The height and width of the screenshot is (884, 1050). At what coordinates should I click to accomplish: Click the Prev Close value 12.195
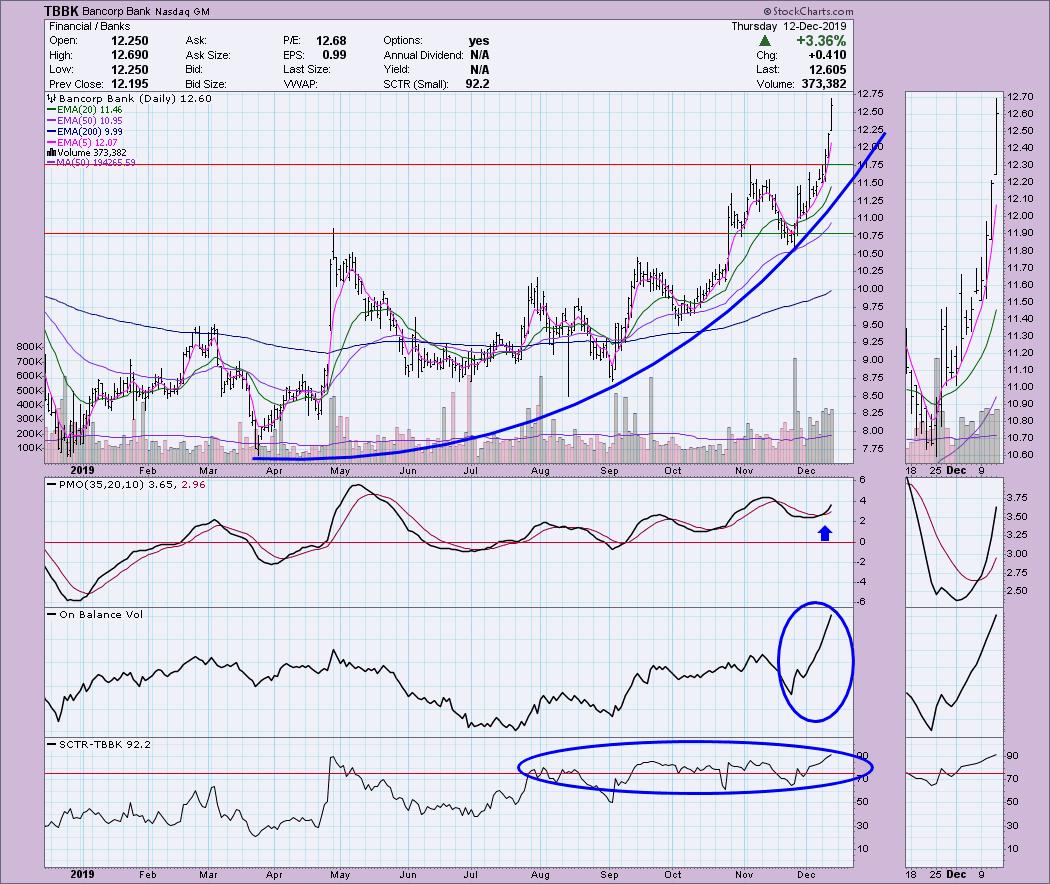click(x=129, y=84)
